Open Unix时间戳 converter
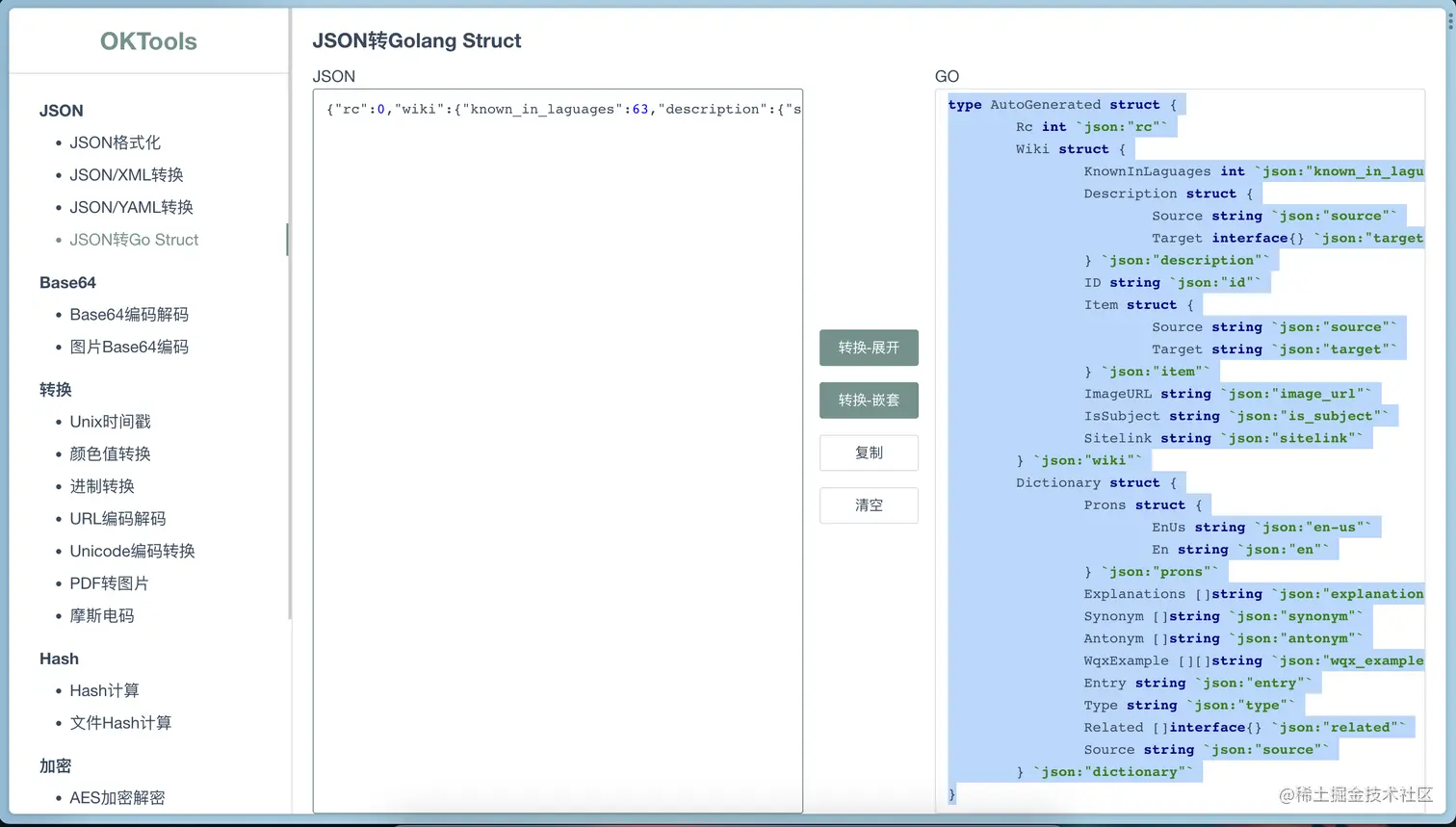Screen dimensions: 1456x827 110,422
